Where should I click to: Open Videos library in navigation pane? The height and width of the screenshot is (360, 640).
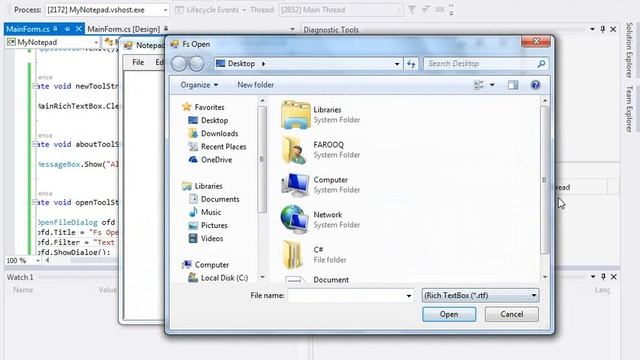pos(212,238)
